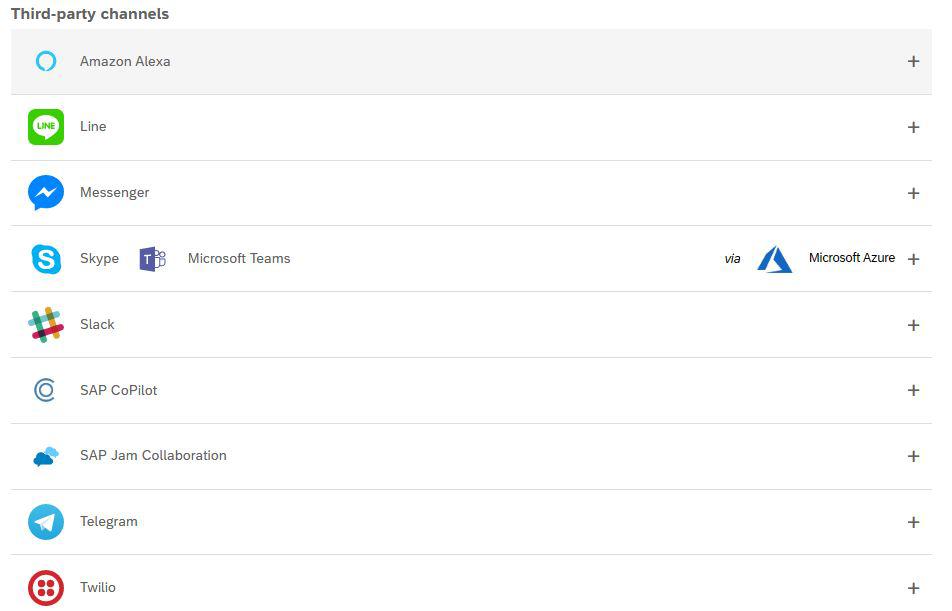Click the colorful Slack logo
The width and height of the screenshot is (952, 611).
(46, 325)
